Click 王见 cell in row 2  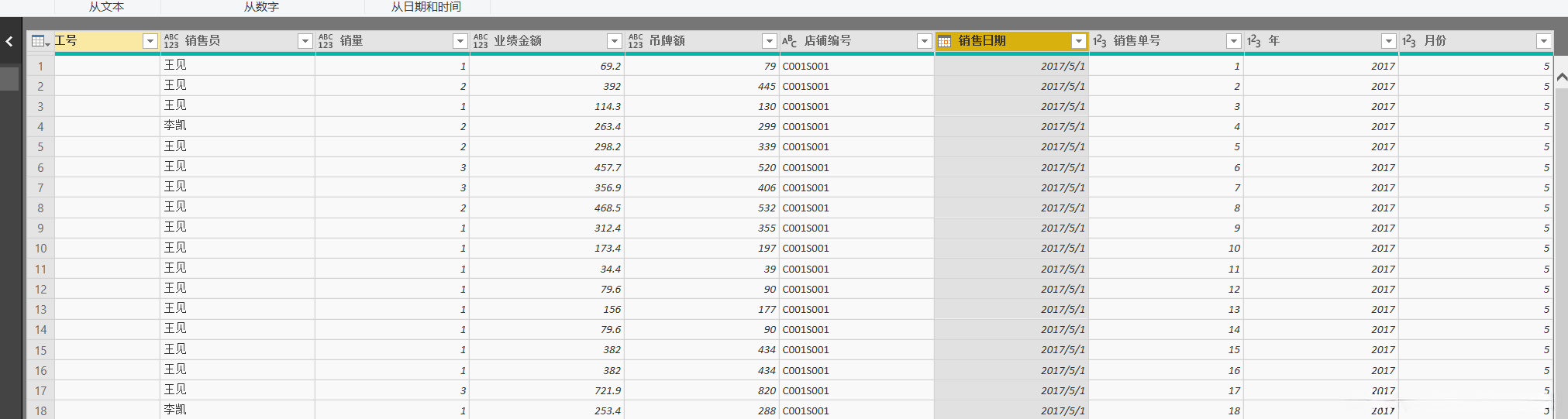point(237,86)
